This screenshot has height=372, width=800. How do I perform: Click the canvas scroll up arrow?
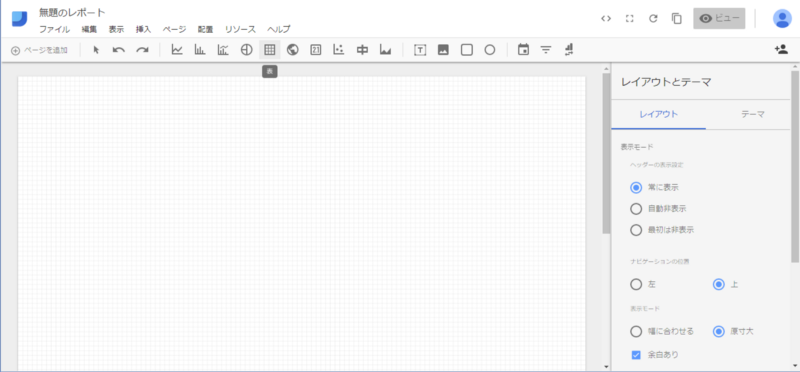click(x=606, y=68)
